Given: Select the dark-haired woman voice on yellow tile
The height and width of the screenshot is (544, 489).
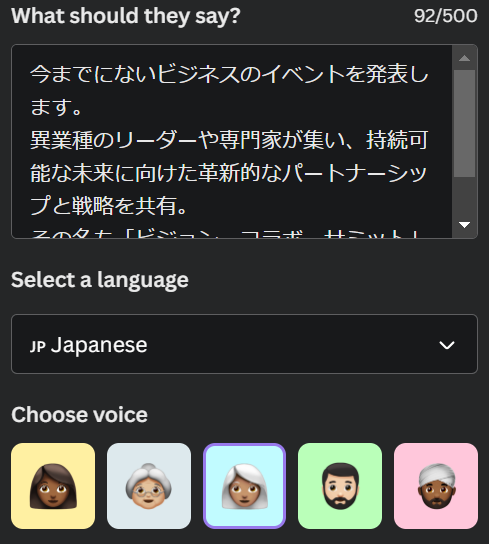Looking at the screenshot, I should coord(53,486).
